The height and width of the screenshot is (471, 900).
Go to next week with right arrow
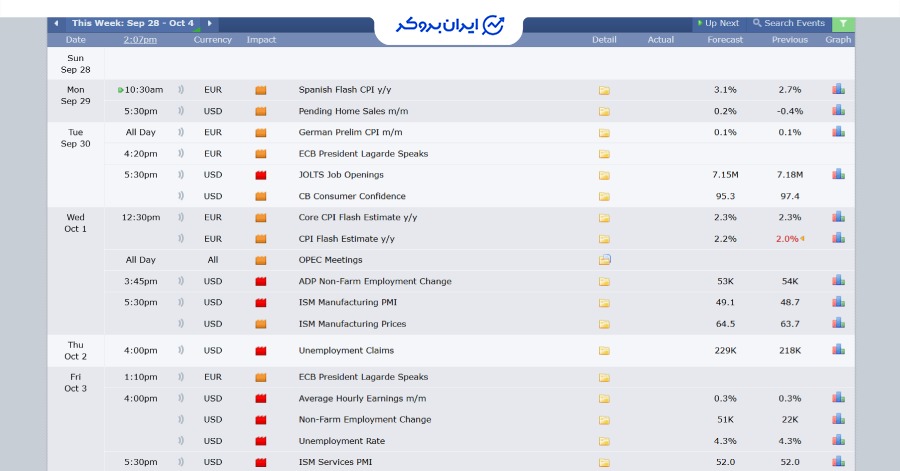pos(209,23)
